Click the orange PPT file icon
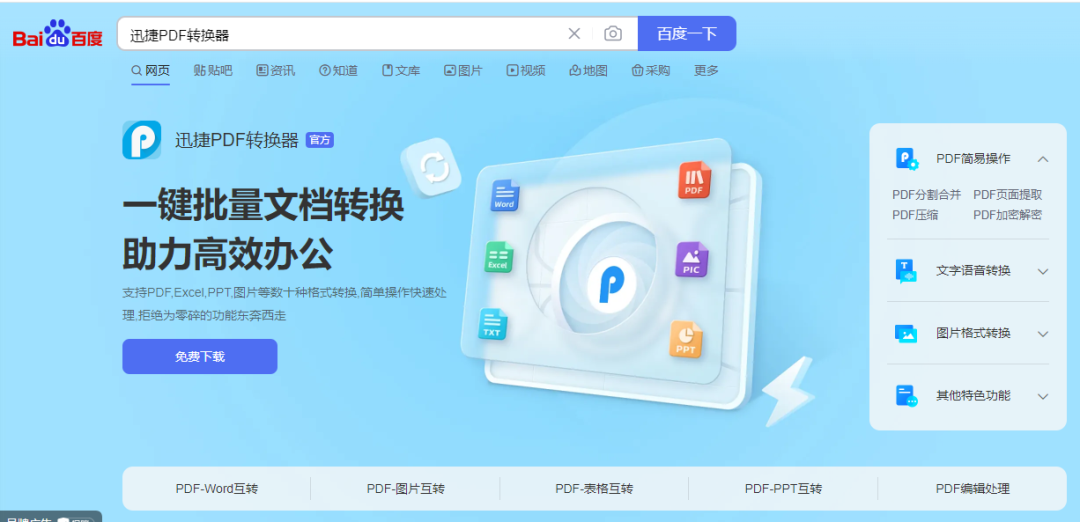The height and width of the screenshot is (522, 1080). [685, 340]
